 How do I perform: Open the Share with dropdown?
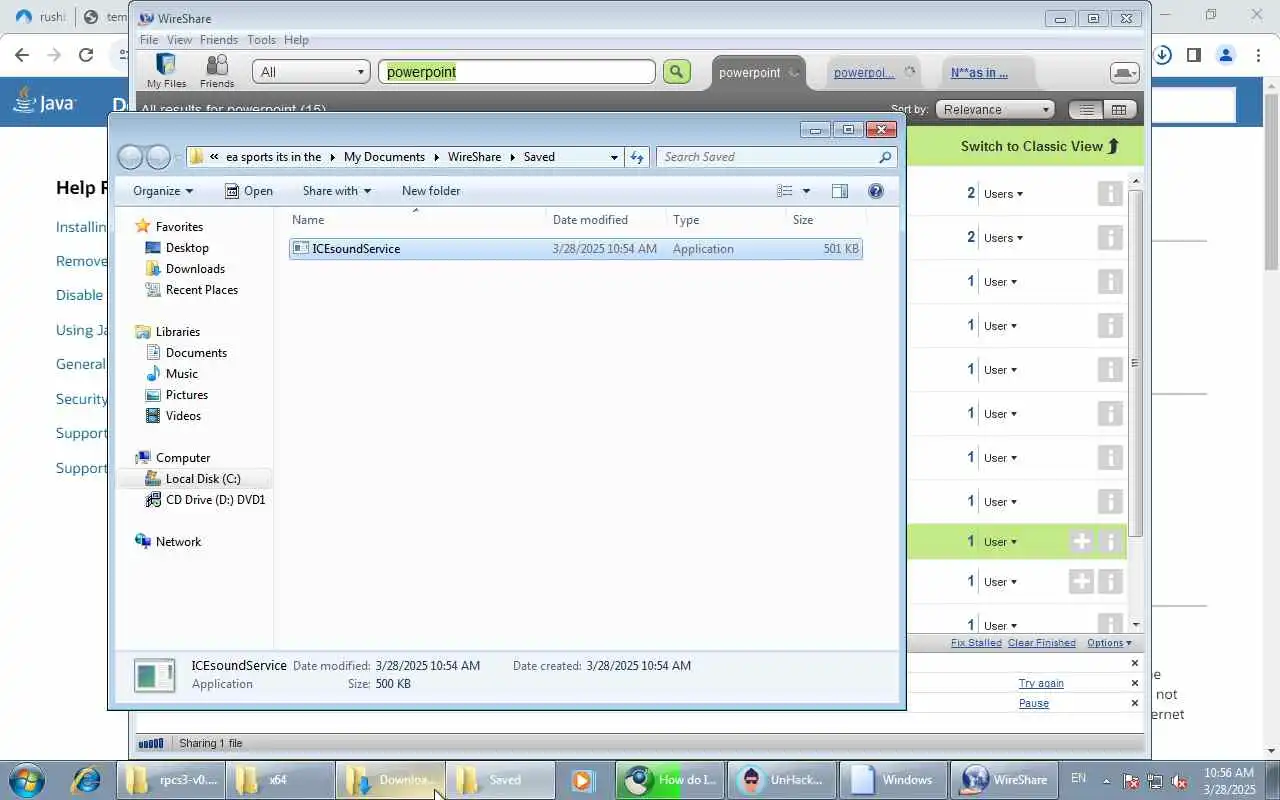pyautogui.click(x=337, y=191)
